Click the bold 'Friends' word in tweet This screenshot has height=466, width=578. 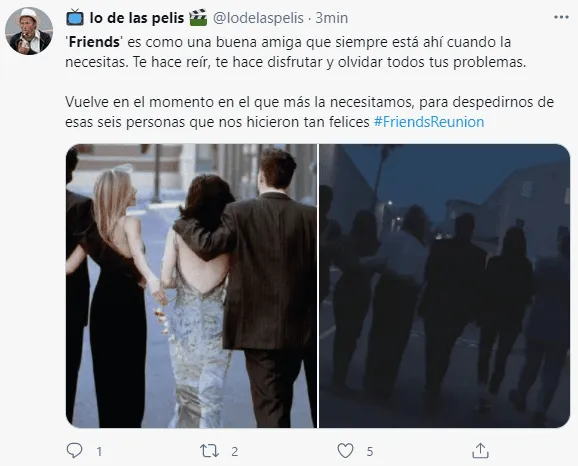tap(94, 42)
